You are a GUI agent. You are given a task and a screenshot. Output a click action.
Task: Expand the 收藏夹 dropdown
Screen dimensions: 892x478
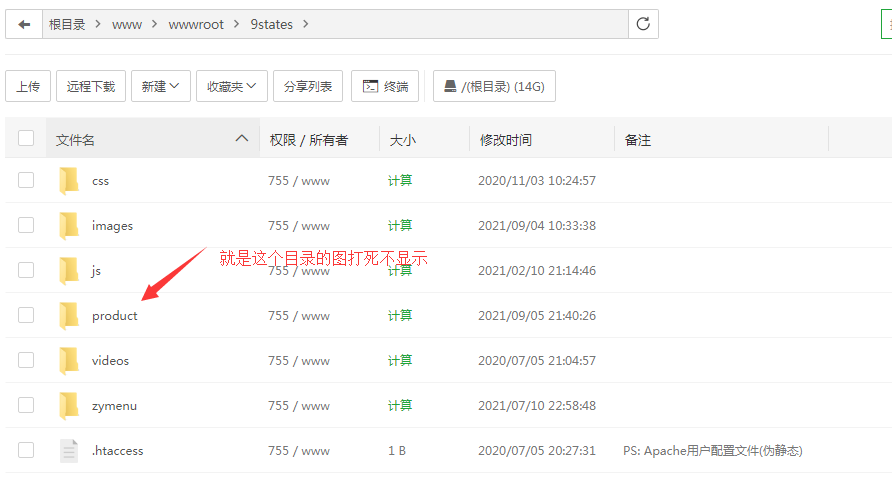click(232, 86)
